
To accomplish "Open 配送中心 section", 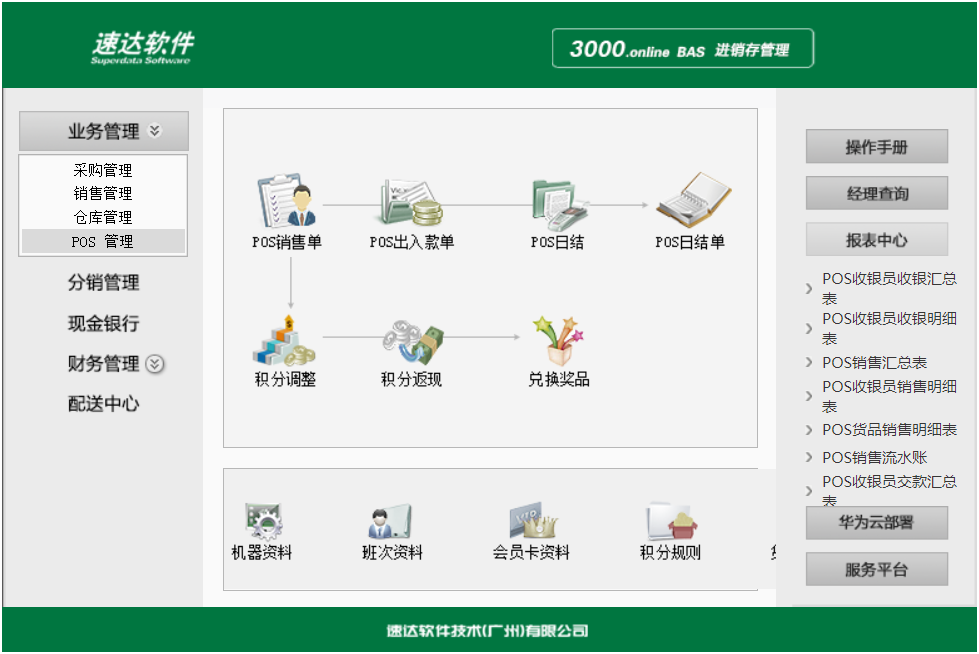I will 104,404.
